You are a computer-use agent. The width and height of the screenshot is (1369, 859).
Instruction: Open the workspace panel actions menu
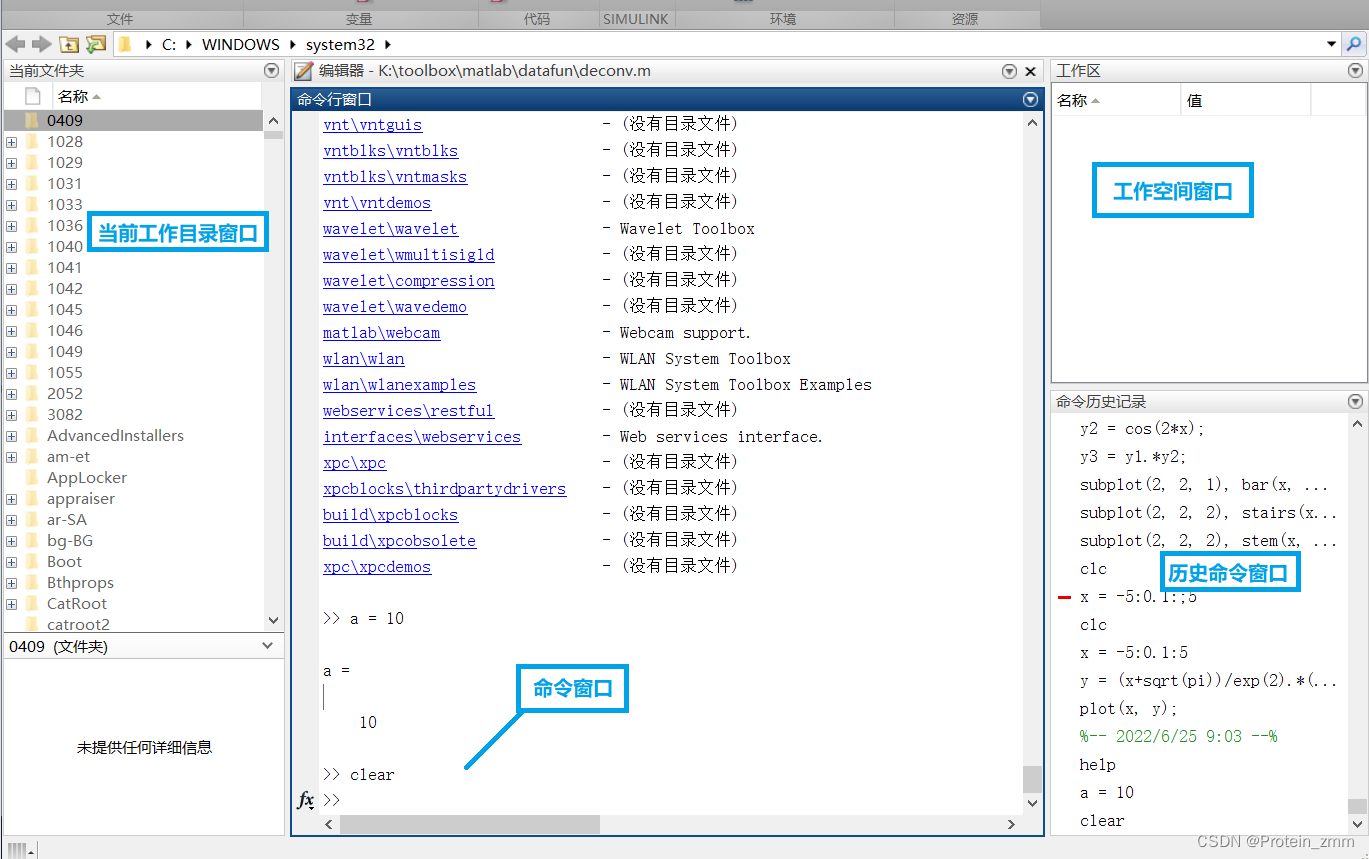coord(1355,71)
